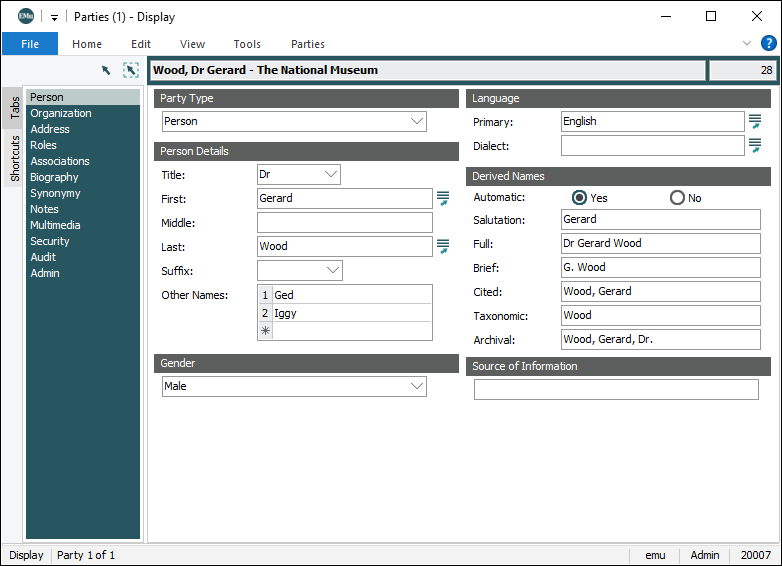782x566 pixels.
Task: Open the Party Type dropdown
Action: pyautogui.click(x=417, y=121)
